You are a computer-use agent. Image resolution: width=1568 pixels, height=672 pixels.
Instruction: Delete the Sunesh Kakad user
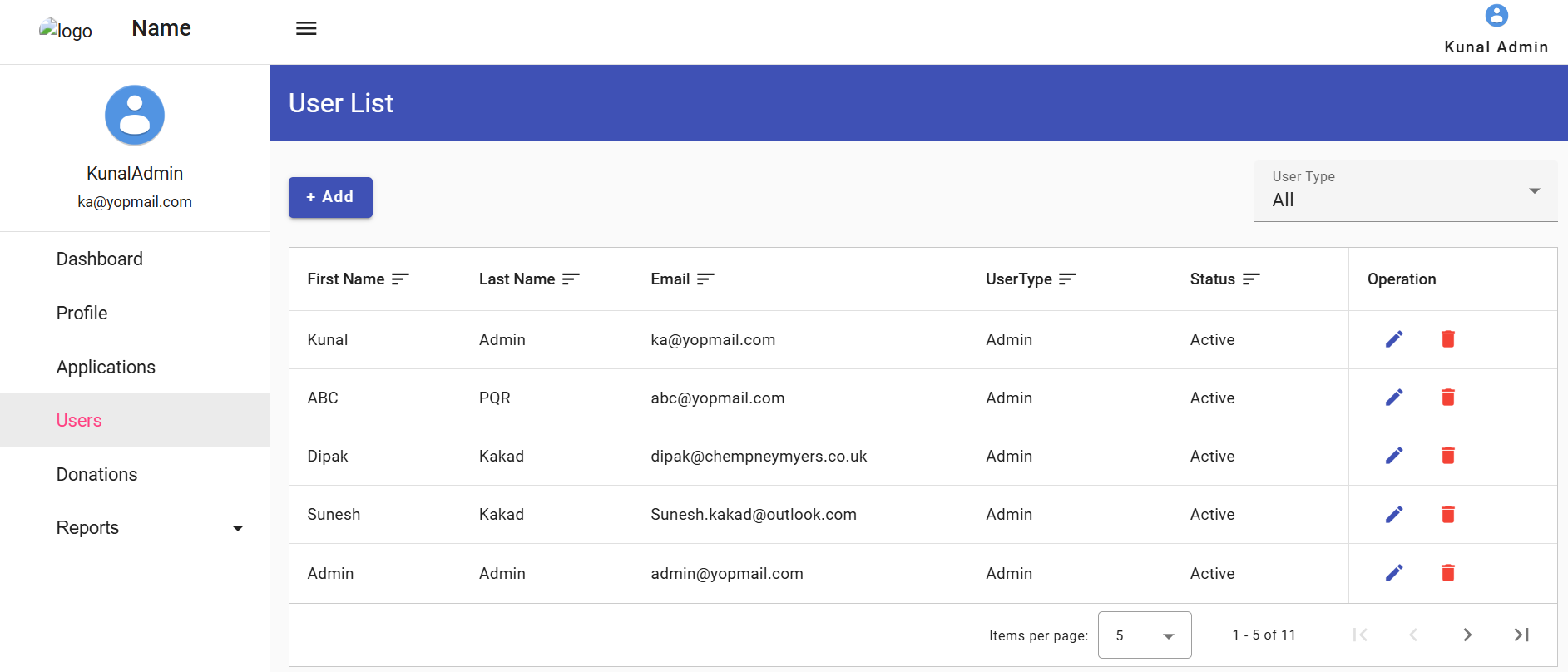click(1447, 515)
